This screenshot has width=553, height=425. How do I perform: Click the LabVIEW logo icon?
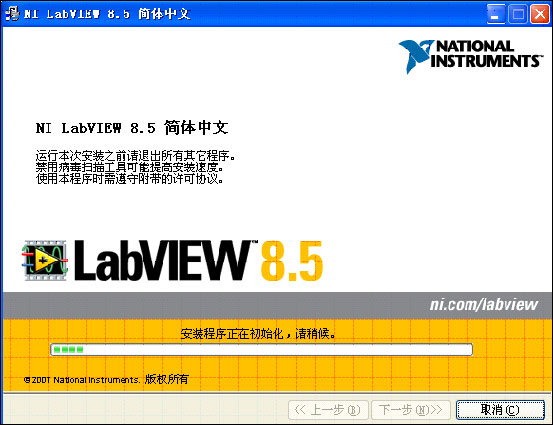click(x=45, y=261)
